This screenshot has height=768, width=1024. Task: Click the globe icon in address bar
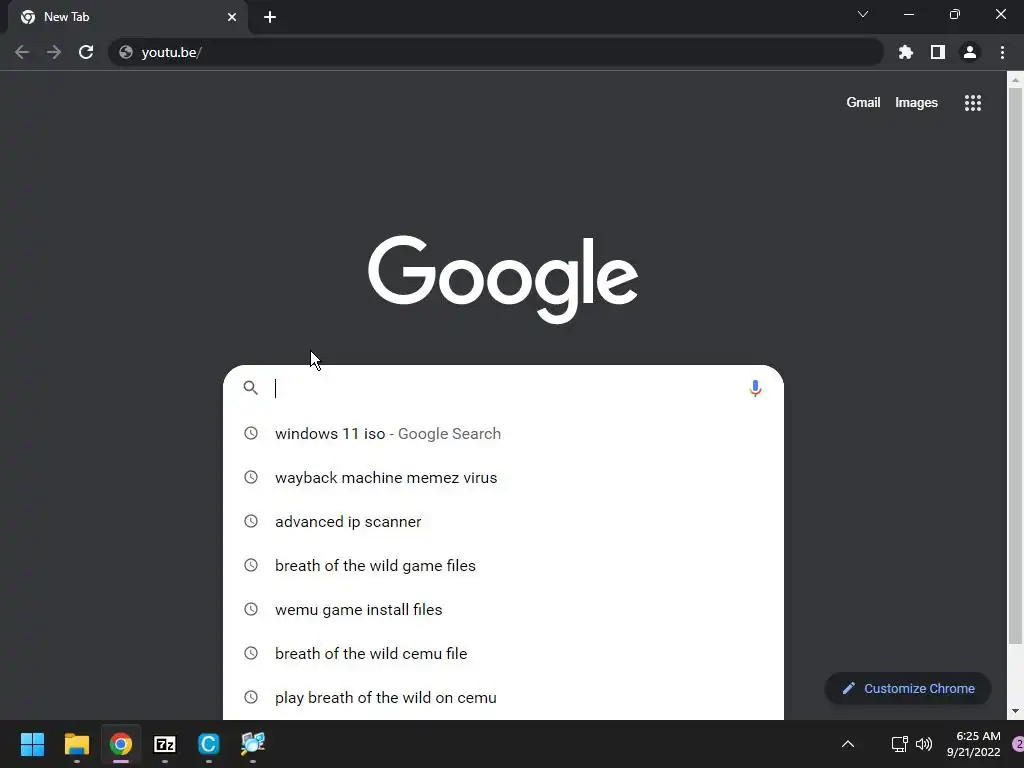click(x=126, y=52)
